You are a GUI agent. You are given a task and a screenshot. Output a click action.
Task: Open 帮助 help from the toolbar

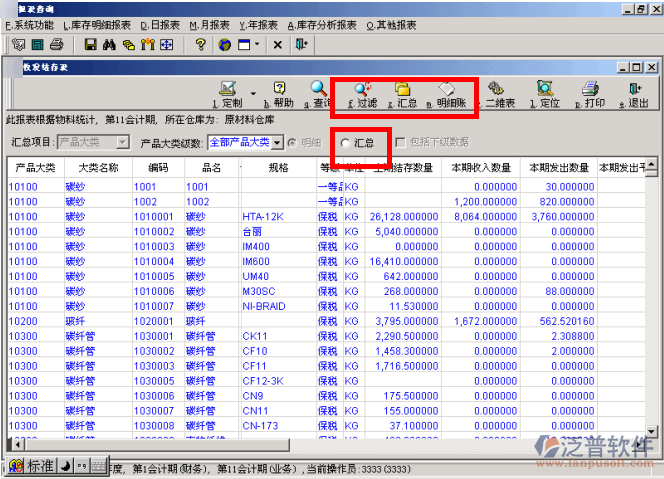(280, 93)
